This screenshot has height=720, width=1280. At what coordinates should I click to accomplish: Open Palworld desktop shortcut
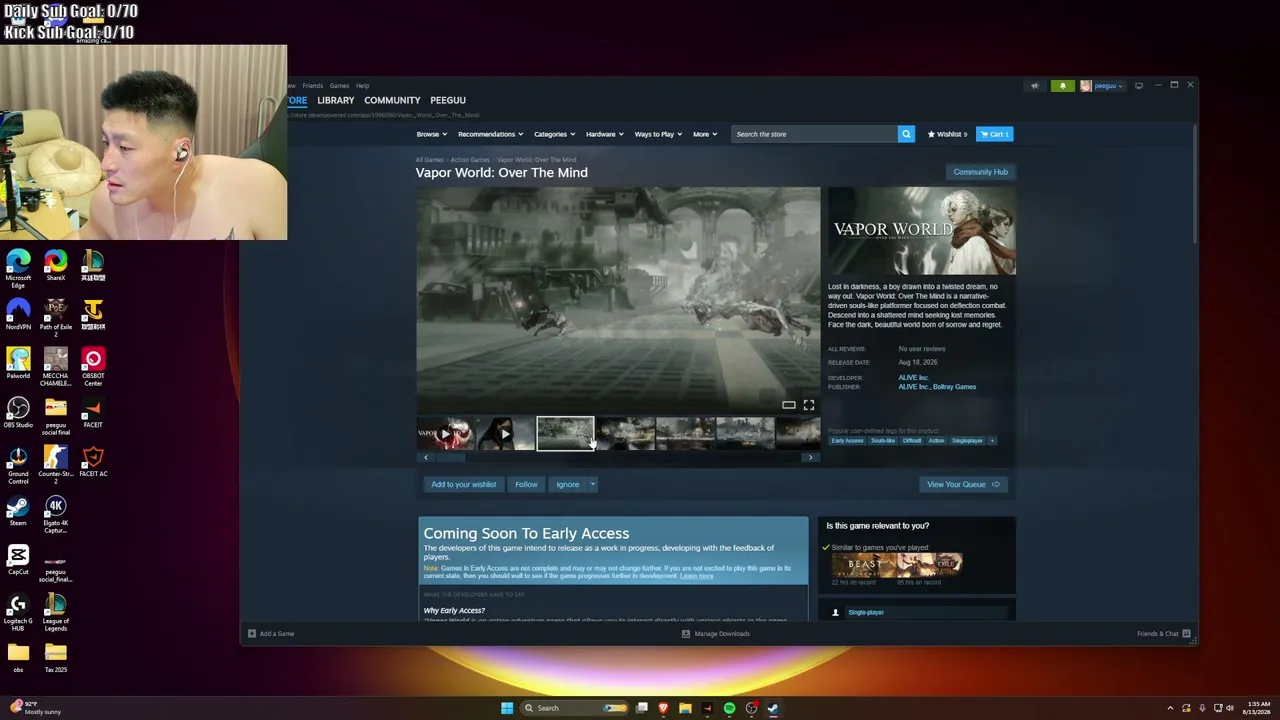pyautogui.click(x=18, y=364)
